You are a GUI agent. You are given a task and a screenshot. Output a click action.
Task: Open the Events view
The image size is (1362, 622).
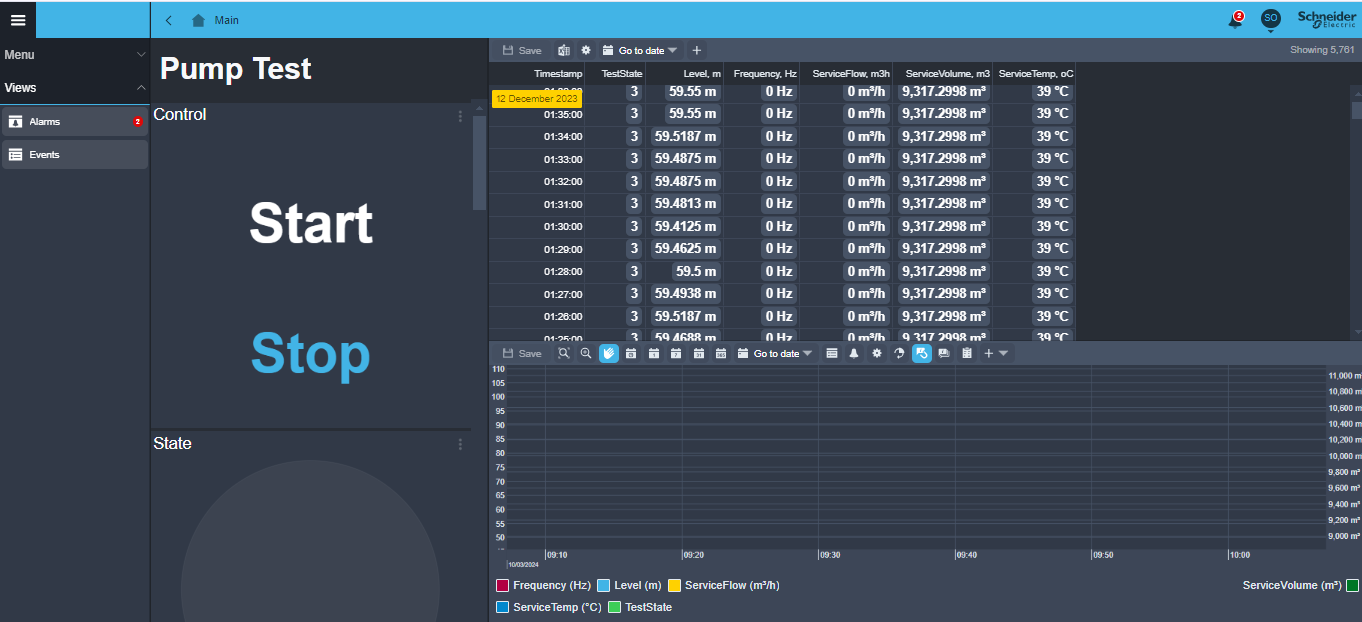click(x=75, y=155)
